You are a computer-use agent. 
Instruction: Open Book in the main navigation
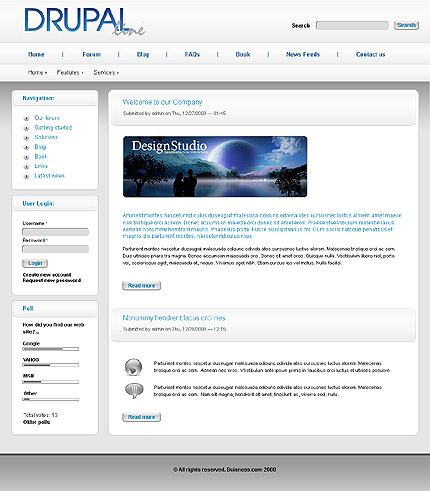click(243, 54)
